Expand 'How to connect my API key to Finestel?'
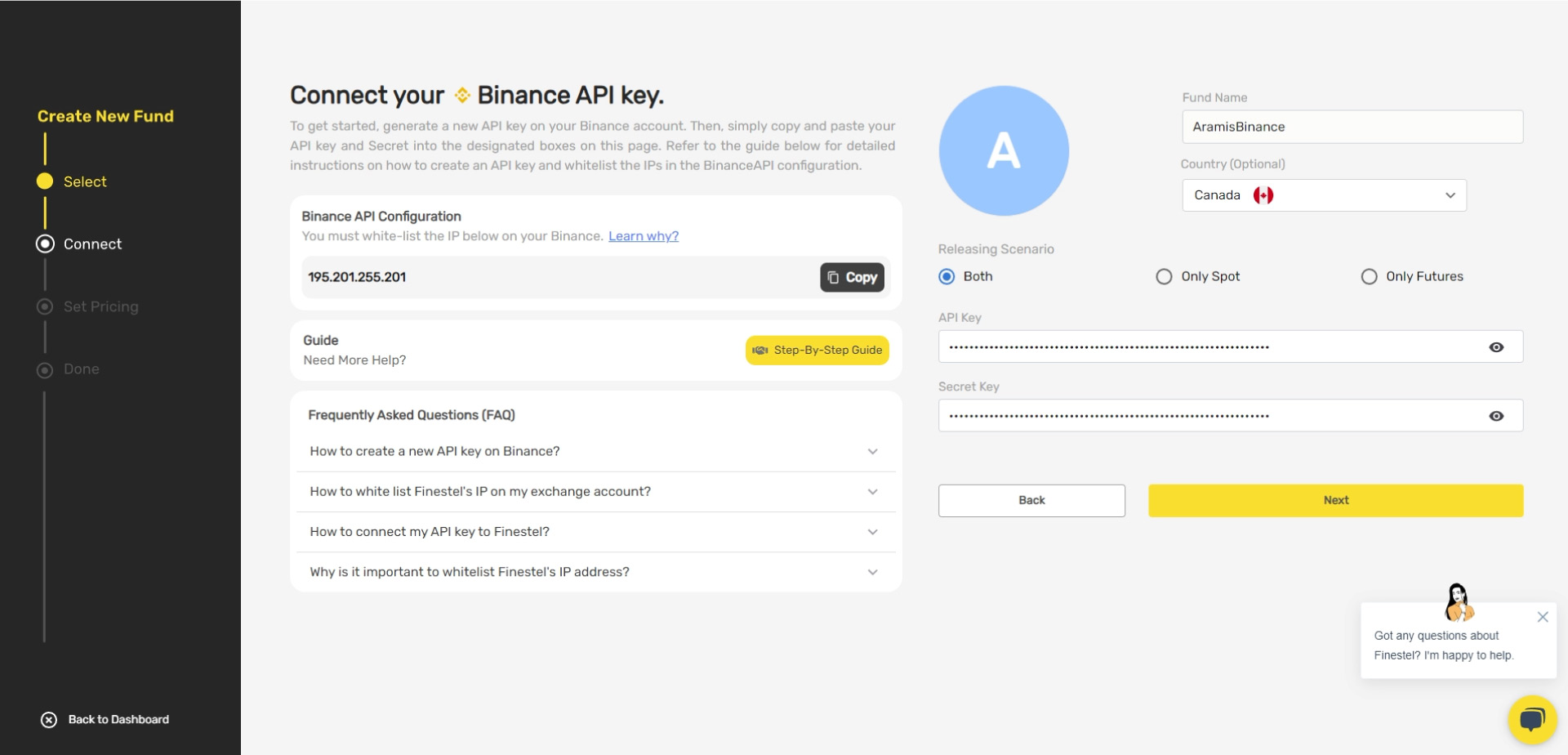This screenshot has width=1568, height=755. click(x=595, y=532)
